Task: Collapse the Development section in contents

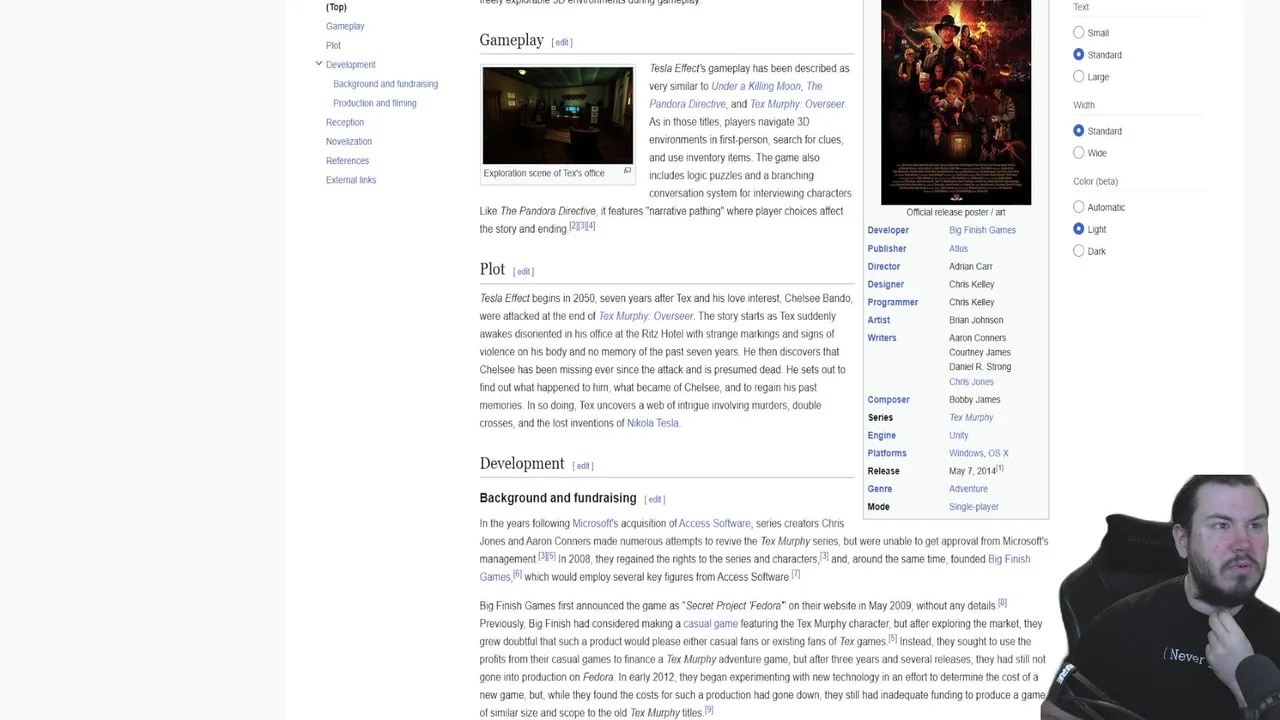Action: coord(319,64)
